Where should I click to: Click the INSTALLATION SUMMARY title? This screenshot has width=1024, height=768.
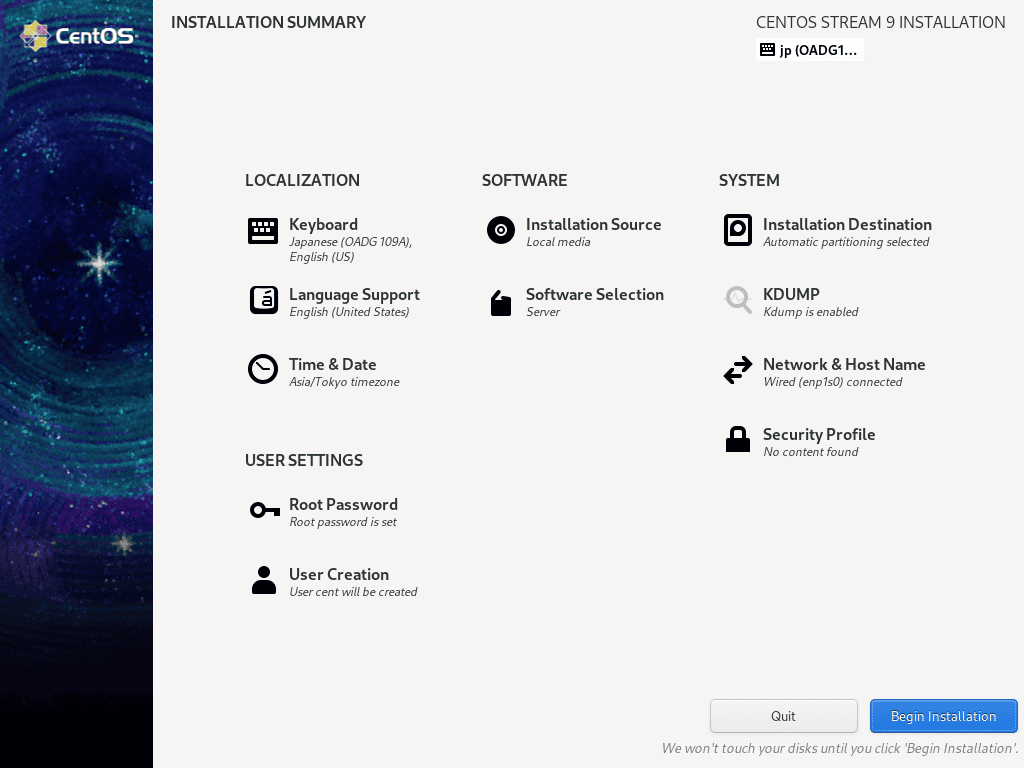click(x=268, y=22)
